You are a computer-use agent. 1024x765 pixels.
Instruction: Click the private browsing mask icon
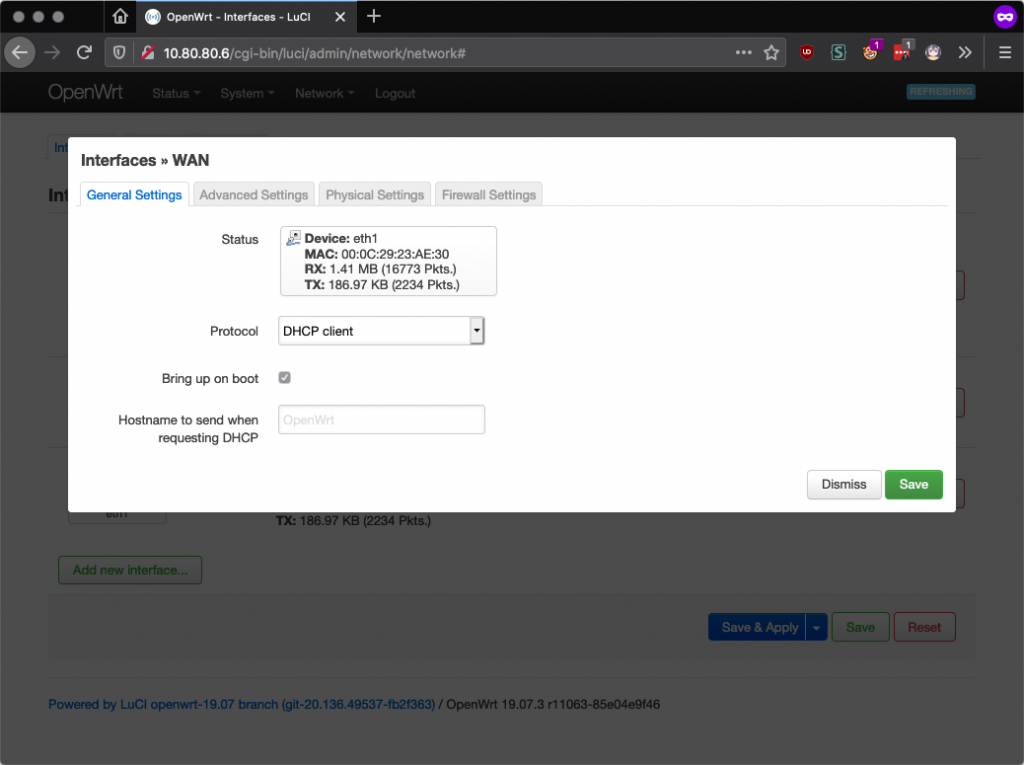[1005, 17]
